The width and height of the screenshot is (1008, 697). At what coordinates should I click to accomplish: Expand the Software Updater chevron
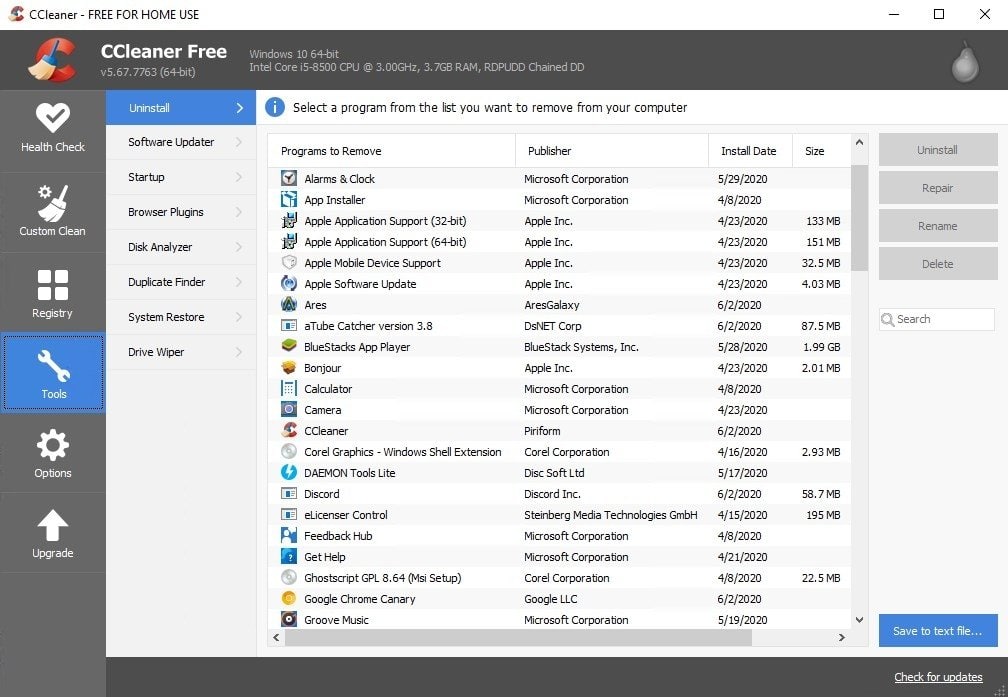point(239,142)
